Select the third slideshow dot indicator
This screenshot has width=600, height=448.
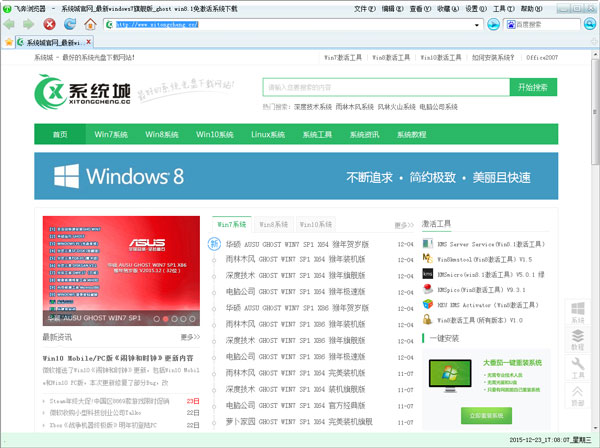coord(174,318)
